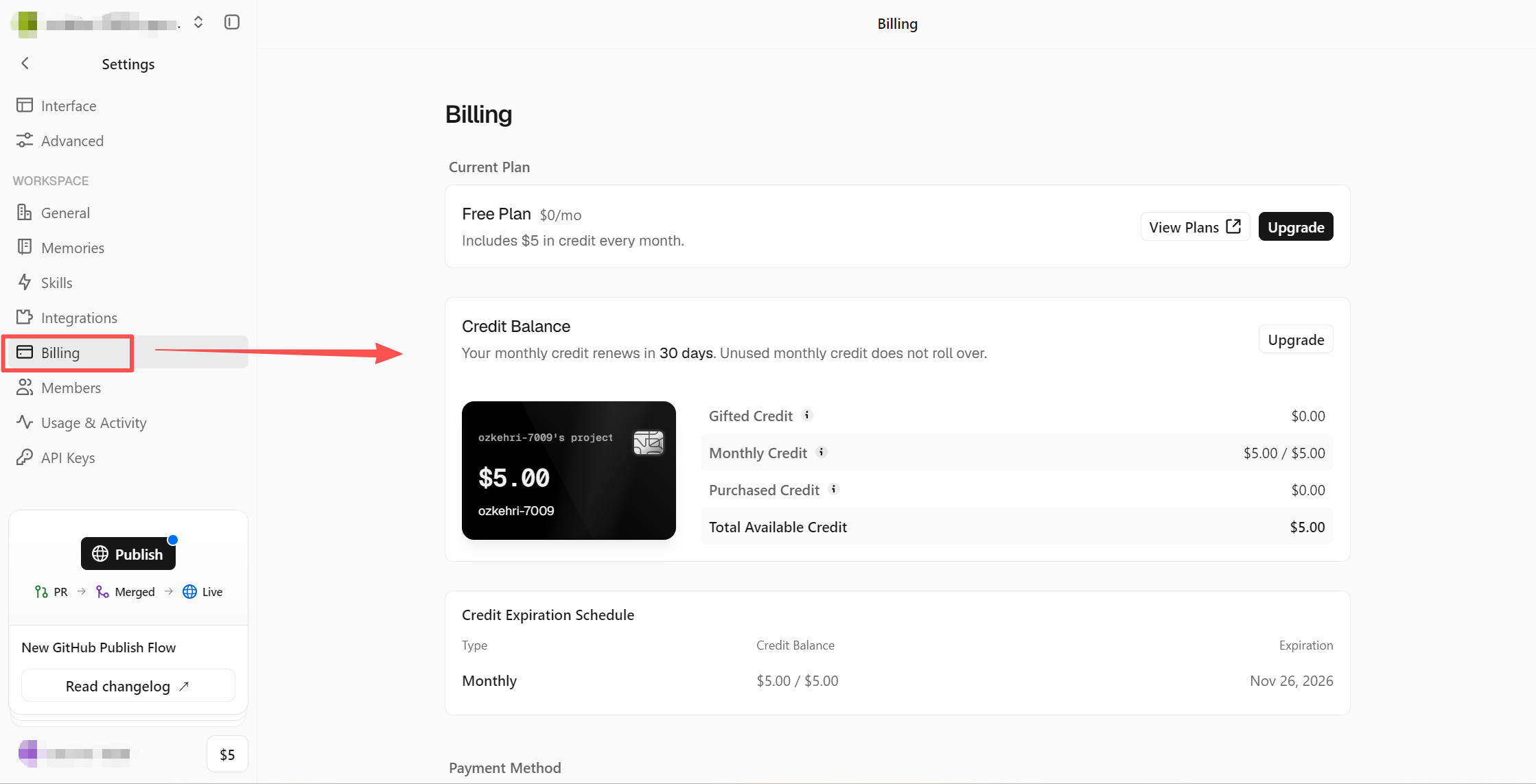Toggle the sidebar panel icon
Image resolution: width=1536 pixels, height=784 pixels.
pyautogui.click(x=232, y=23)
